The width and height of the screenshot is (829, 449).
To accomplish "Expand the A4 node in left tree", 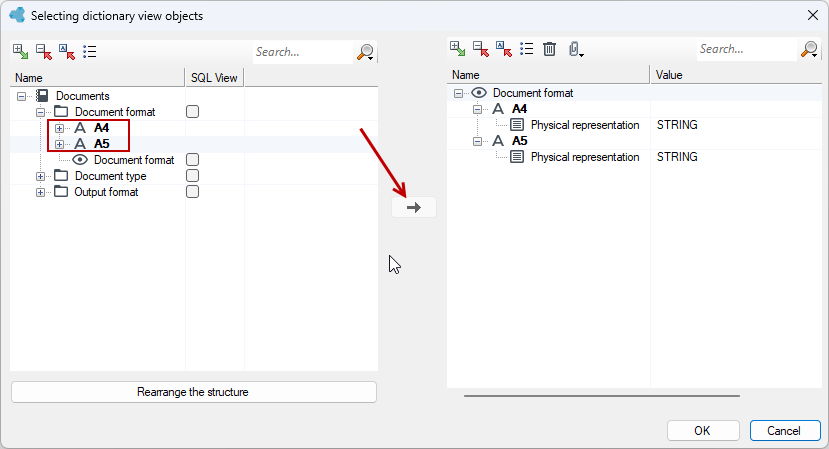I will pyautogui.click(x=59, y=128).
